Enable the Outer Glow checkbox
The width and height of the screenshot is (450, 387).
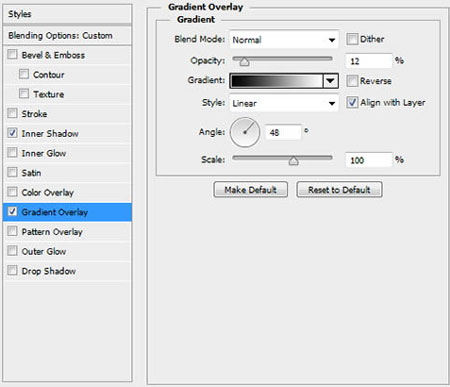12,251
